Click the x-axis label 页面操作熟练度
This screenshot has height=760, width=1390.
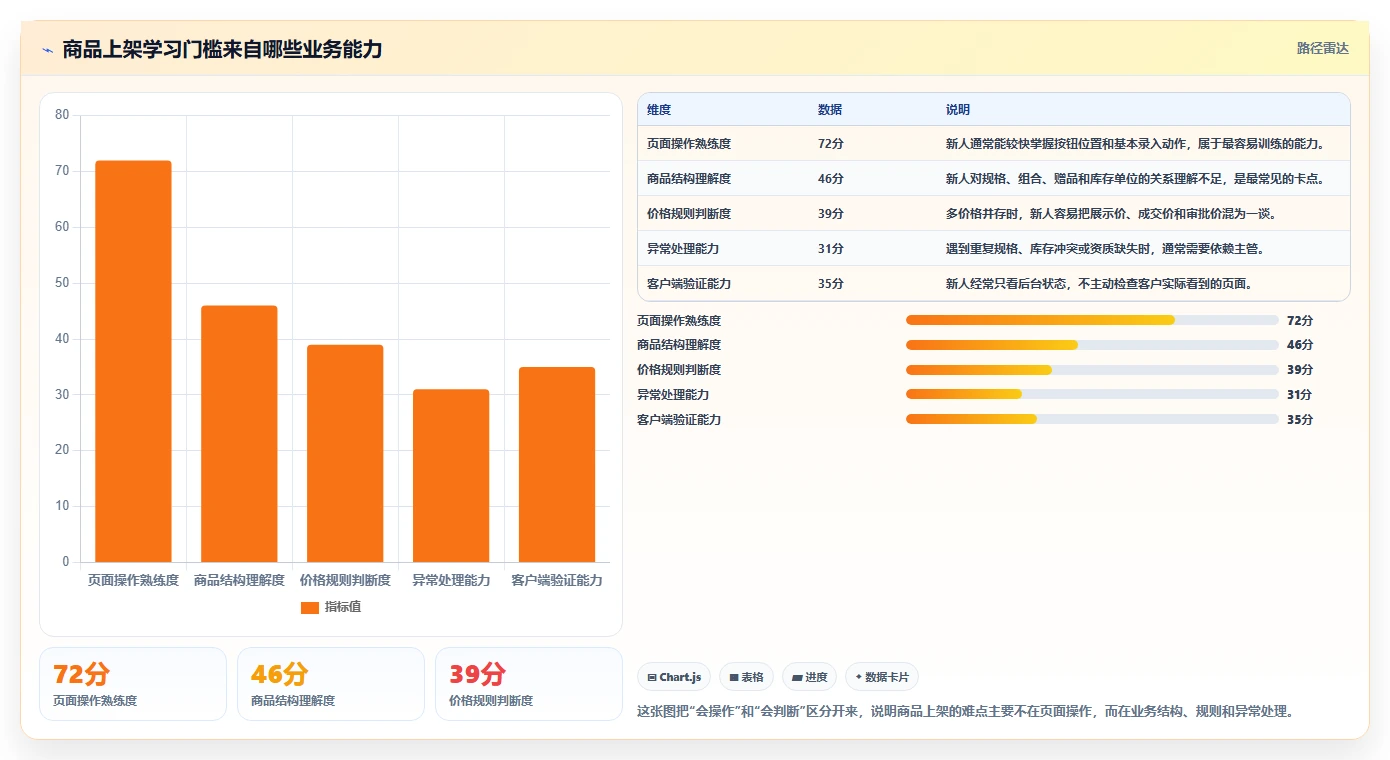(133, 580)
